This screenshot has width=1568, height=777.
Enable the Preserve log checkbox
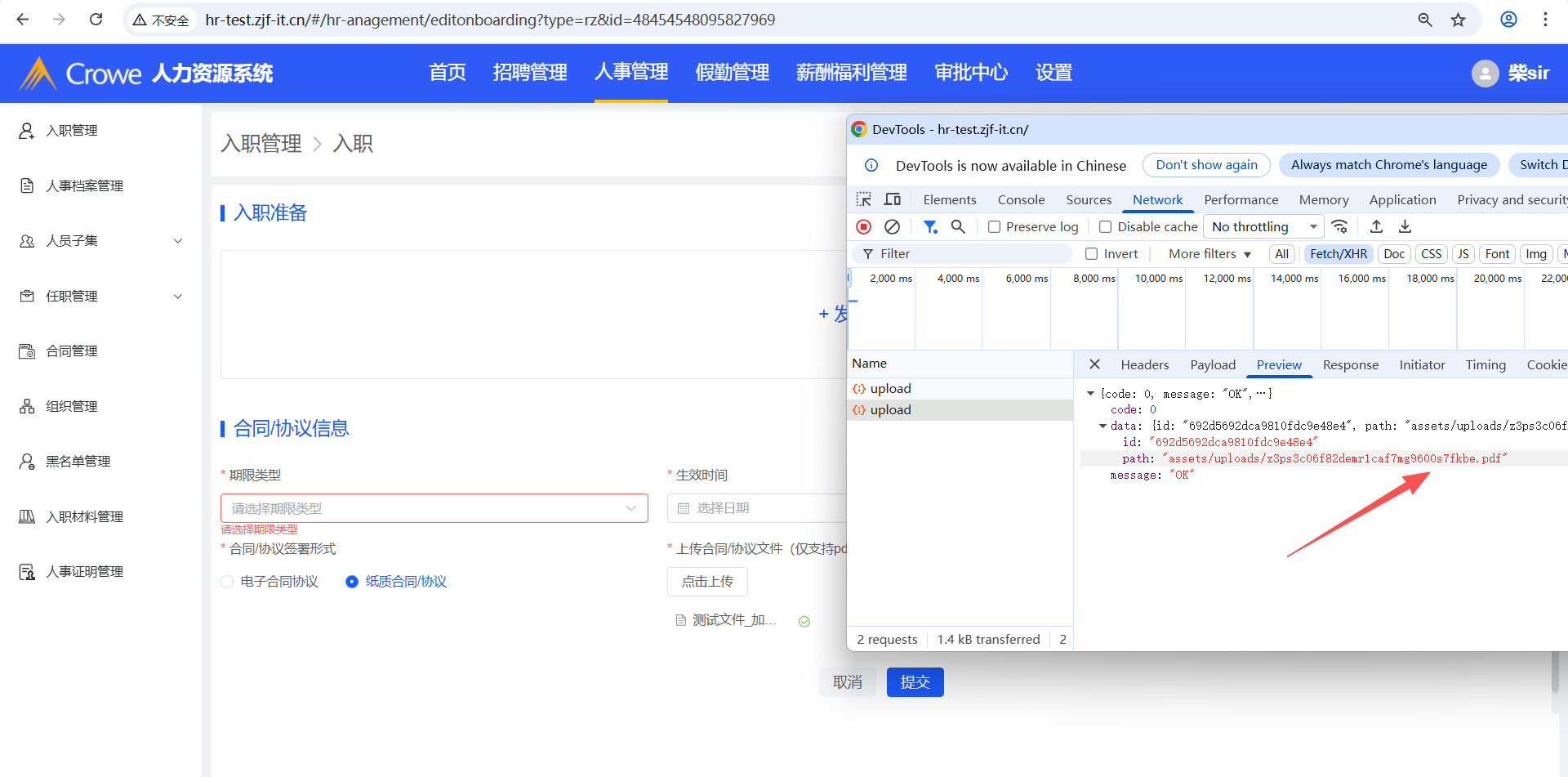pyautogui.click(x=994, y=227)
